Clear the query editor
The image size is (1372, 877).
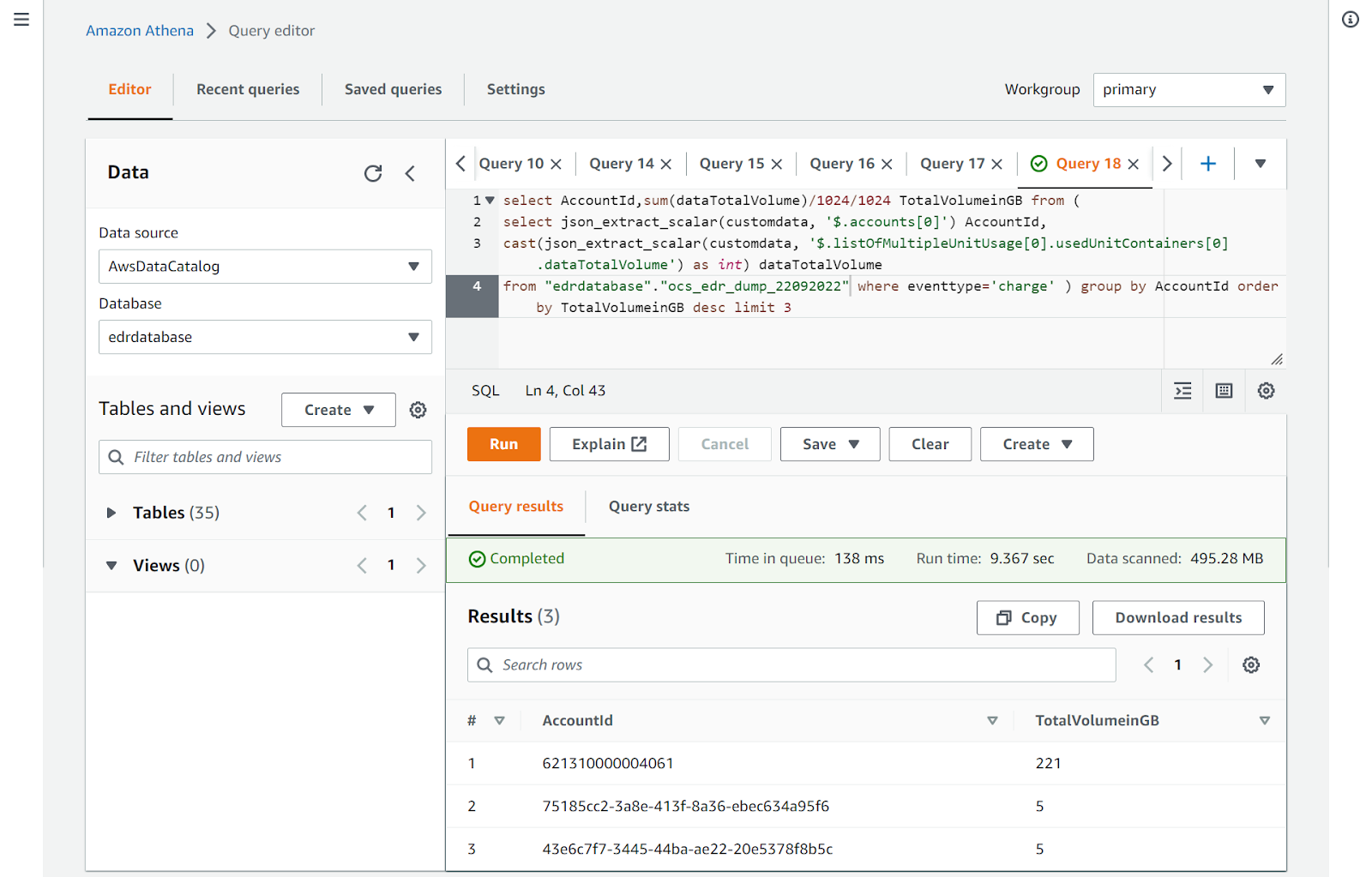tap(930, 444)
